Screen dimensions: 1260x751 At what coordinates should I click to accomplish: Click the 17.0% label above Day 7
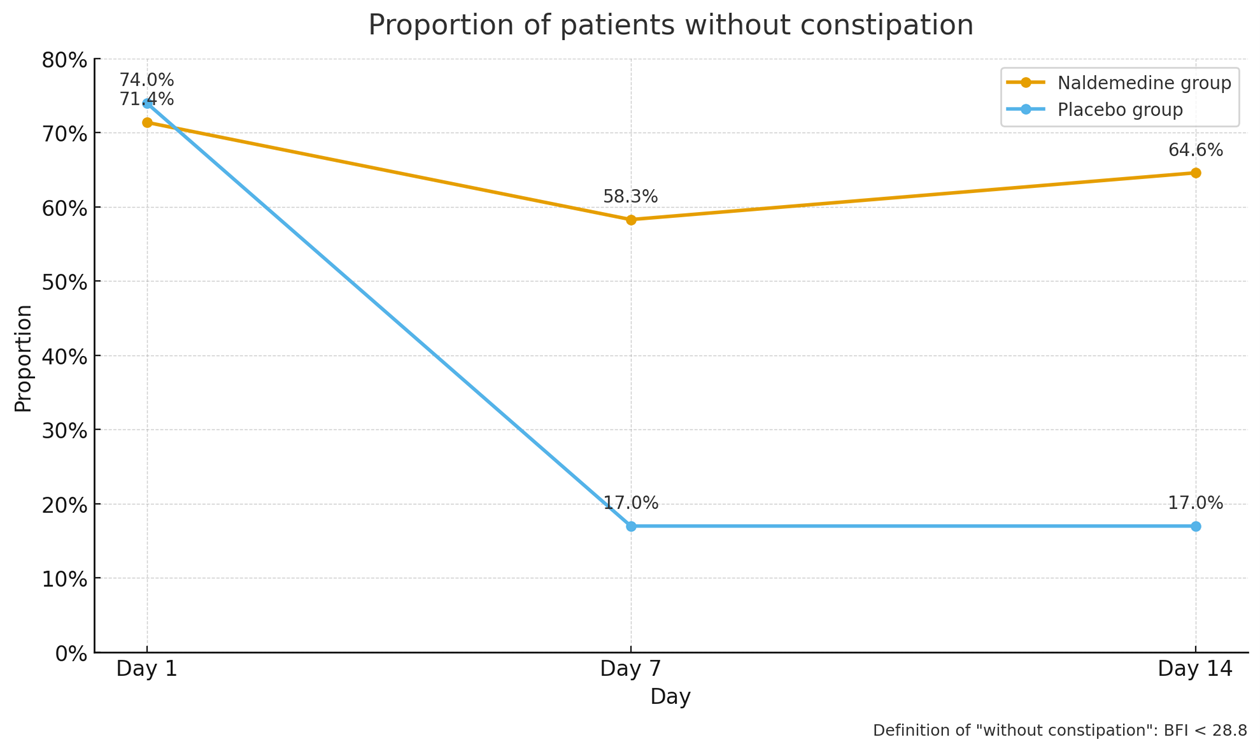(x=630, y=503)
